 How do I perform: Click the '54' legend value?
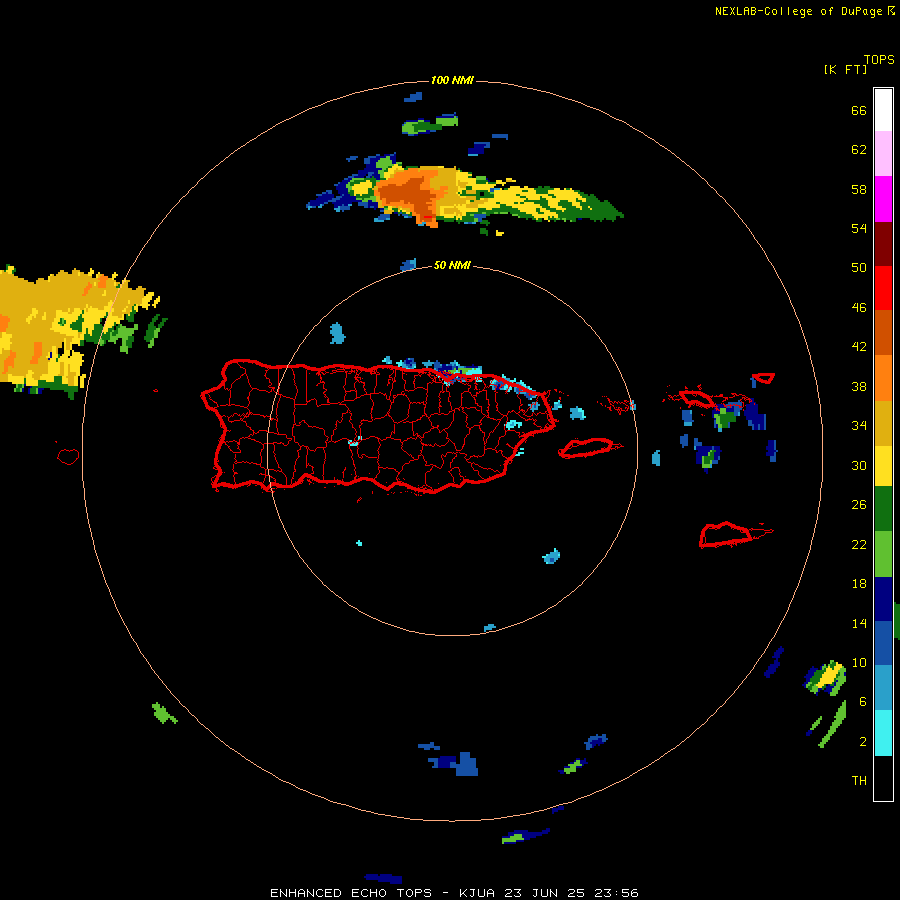click(859, 228)
